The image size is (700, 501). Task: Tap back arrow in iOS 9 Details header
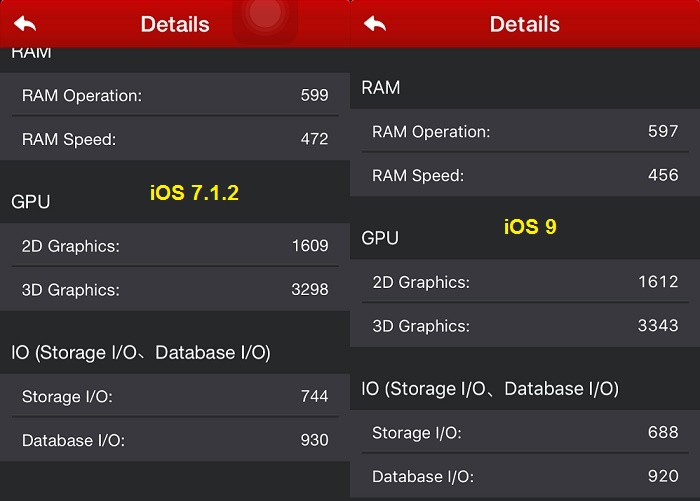click(375, 24)
